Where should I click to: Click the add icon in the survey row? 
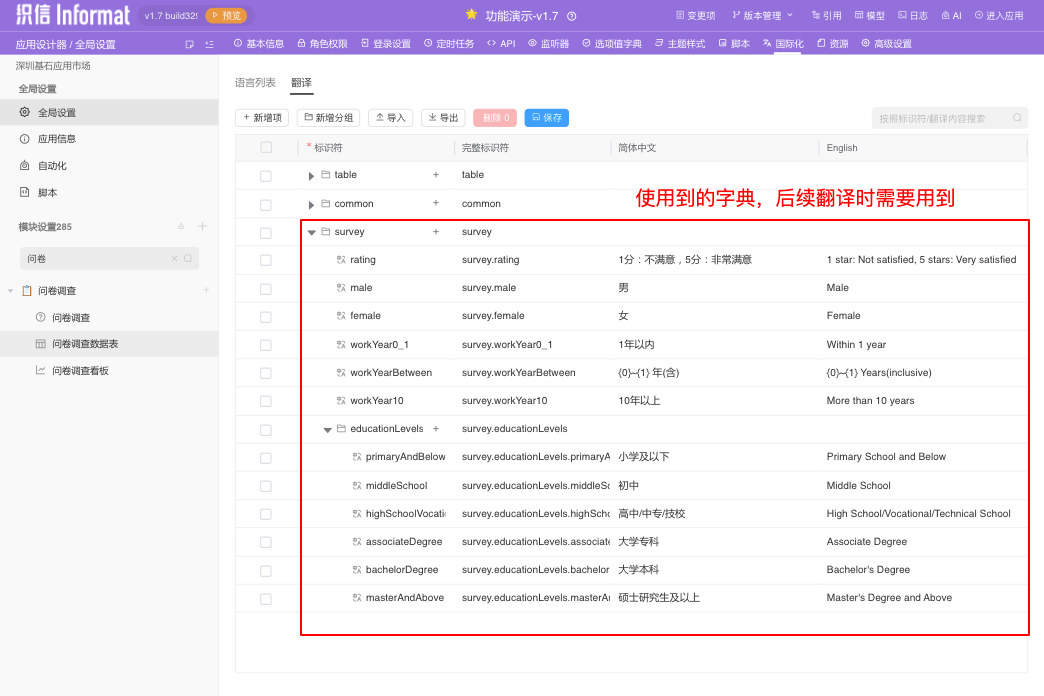pyautogui.click(x=435, y=232)
